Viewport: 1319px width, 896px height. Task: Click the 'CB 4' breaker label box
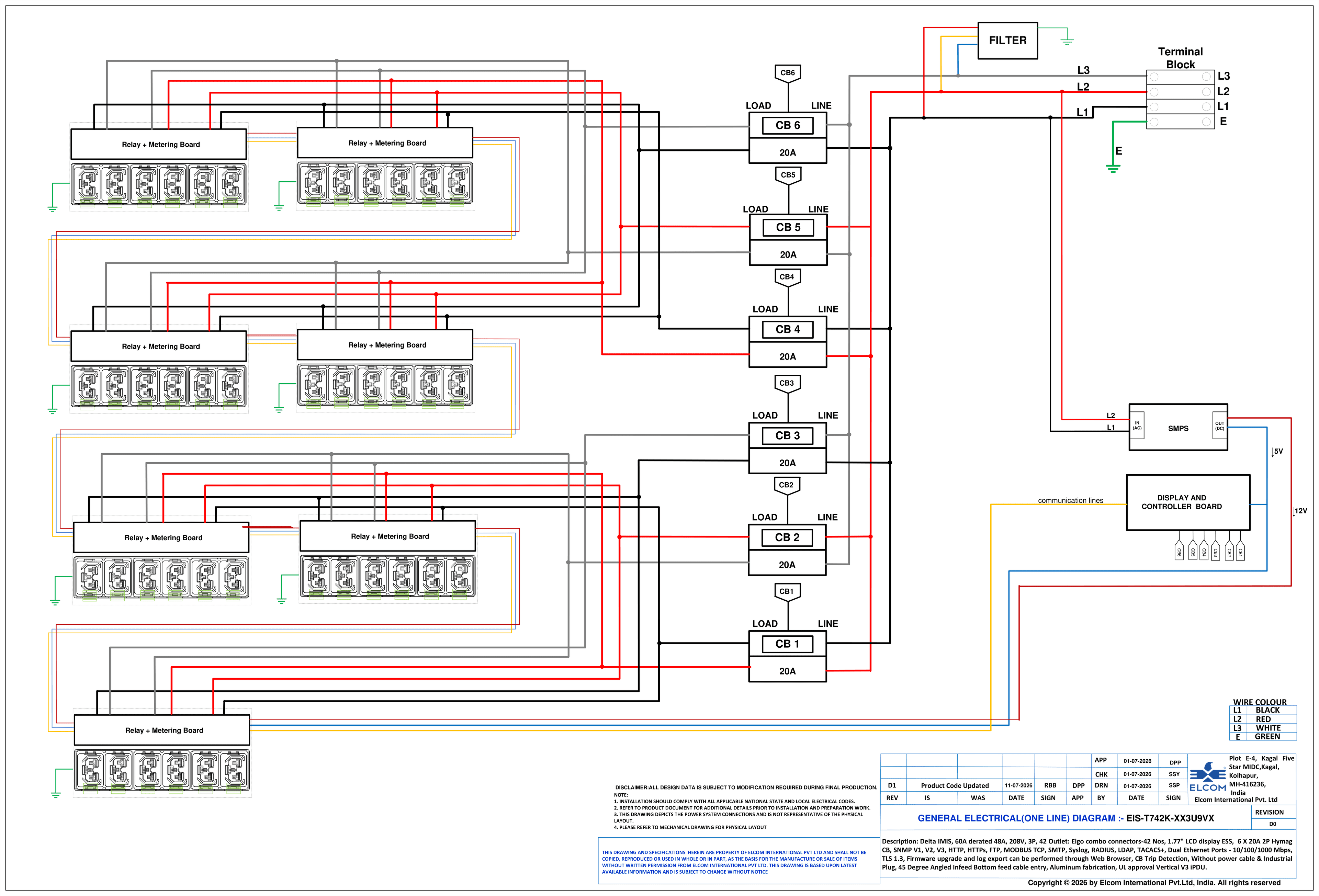(x=788, y=330)
